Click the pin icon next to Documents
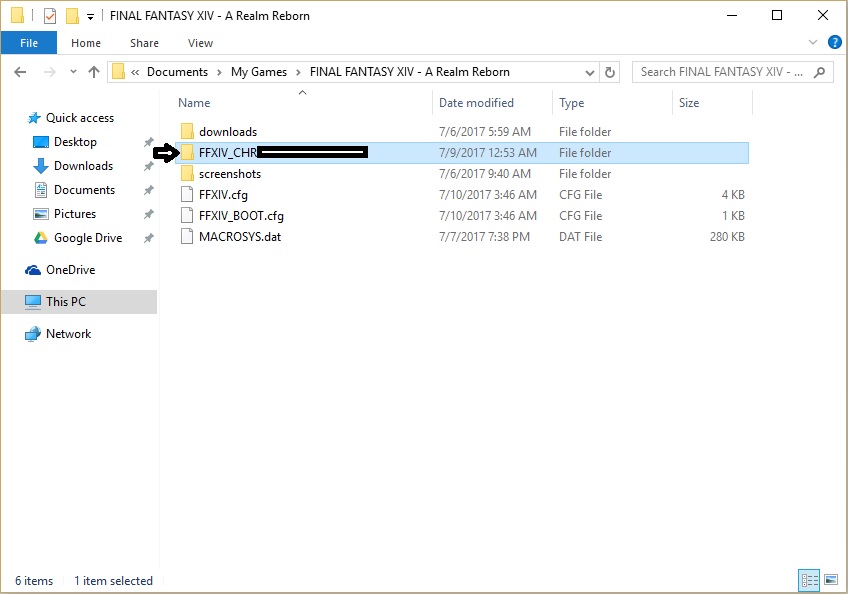 [x=148, y=190]
